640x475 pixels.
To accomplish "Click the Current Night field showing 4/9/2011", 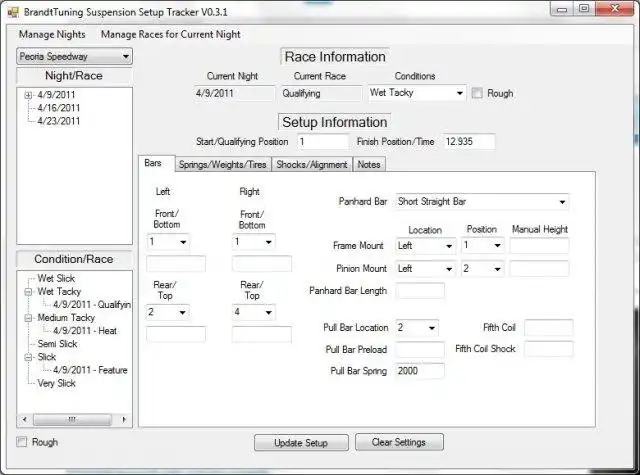I will click(x=234, y=93).
